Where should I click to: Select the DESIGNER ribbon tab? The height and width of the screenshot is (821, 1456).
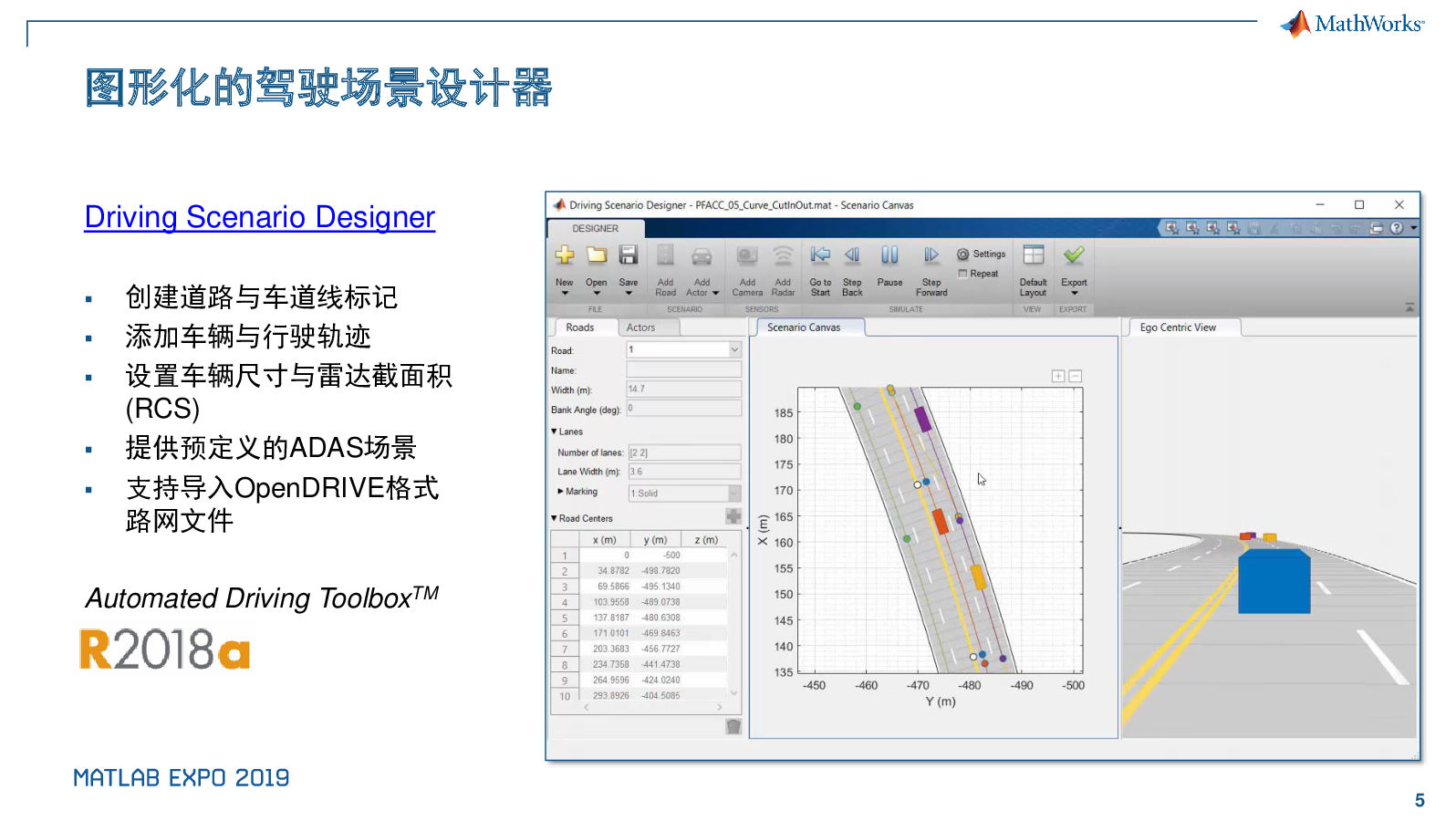coord(596,228)
